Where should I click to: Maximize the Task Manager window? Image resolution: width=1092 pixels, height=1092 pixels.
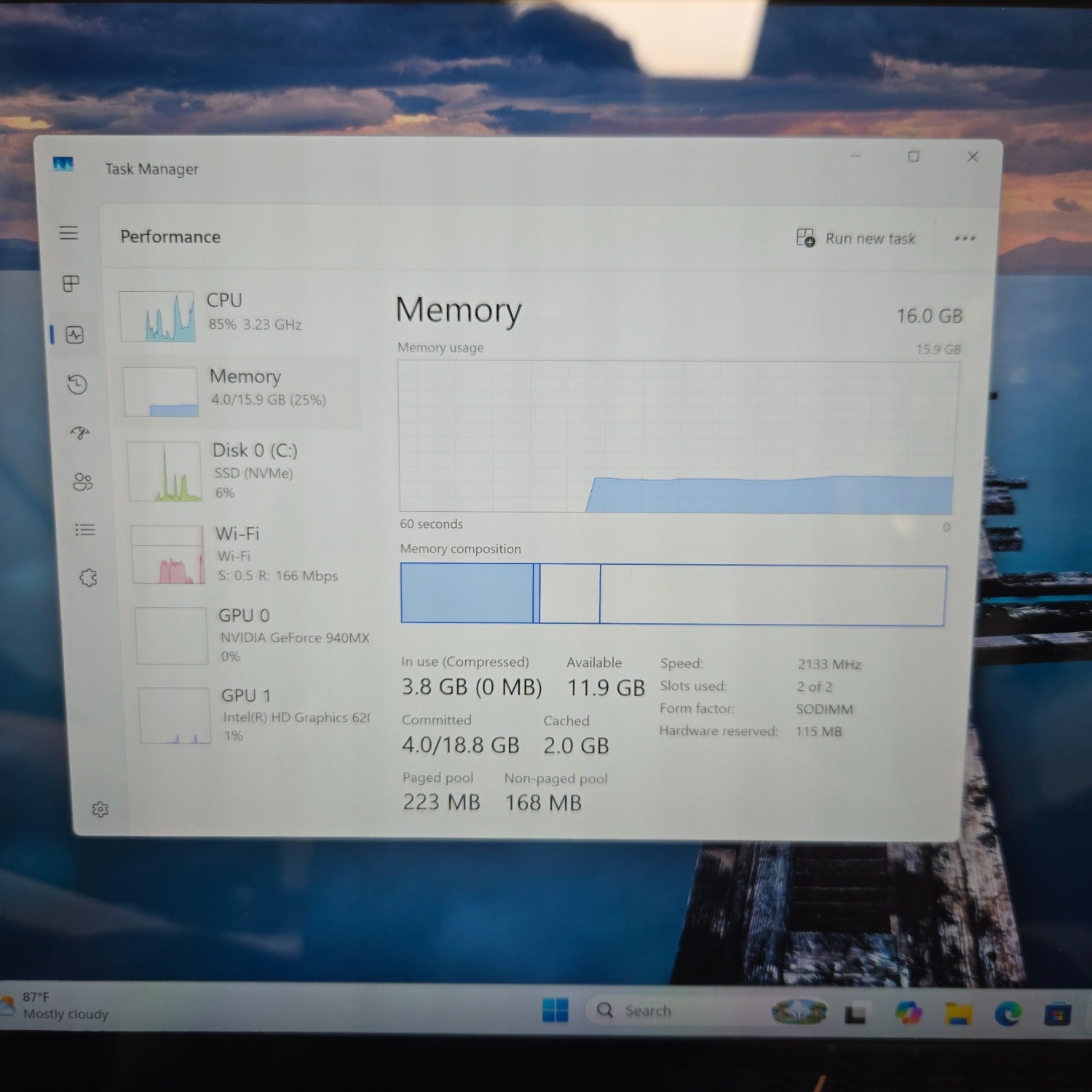tap(913, 157)
